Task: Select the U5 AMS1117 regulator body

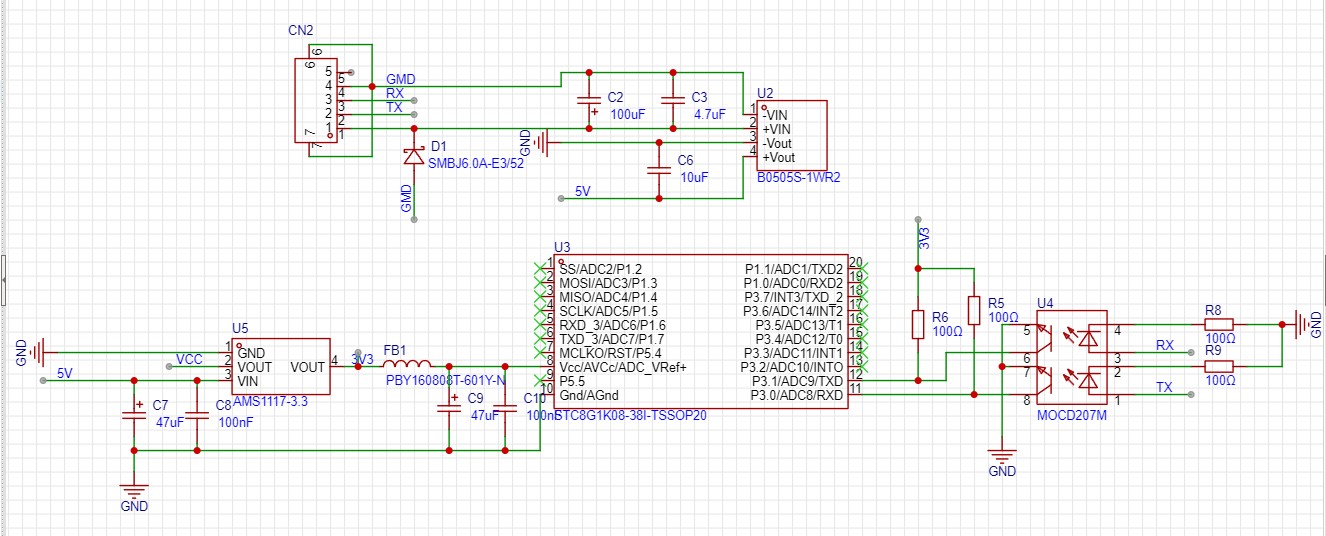Action: click(280, 367)
